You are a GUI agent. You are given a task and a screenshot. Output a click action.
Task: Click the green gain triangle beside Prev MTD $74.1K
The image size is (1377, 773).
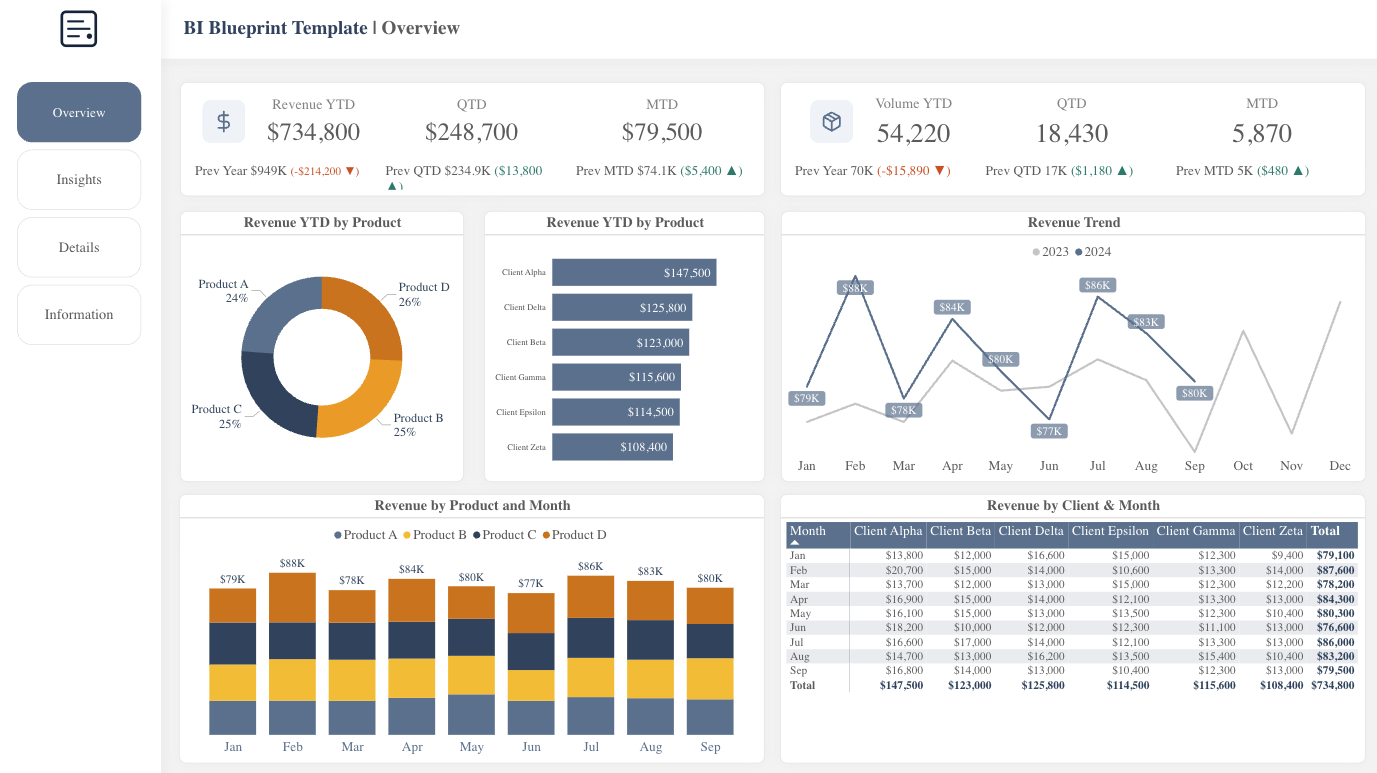735,170
